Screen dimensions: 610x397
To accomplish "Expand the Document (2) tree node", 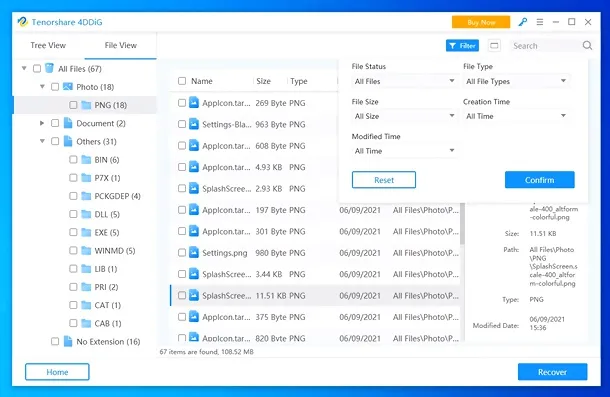I will click(42, 123).
